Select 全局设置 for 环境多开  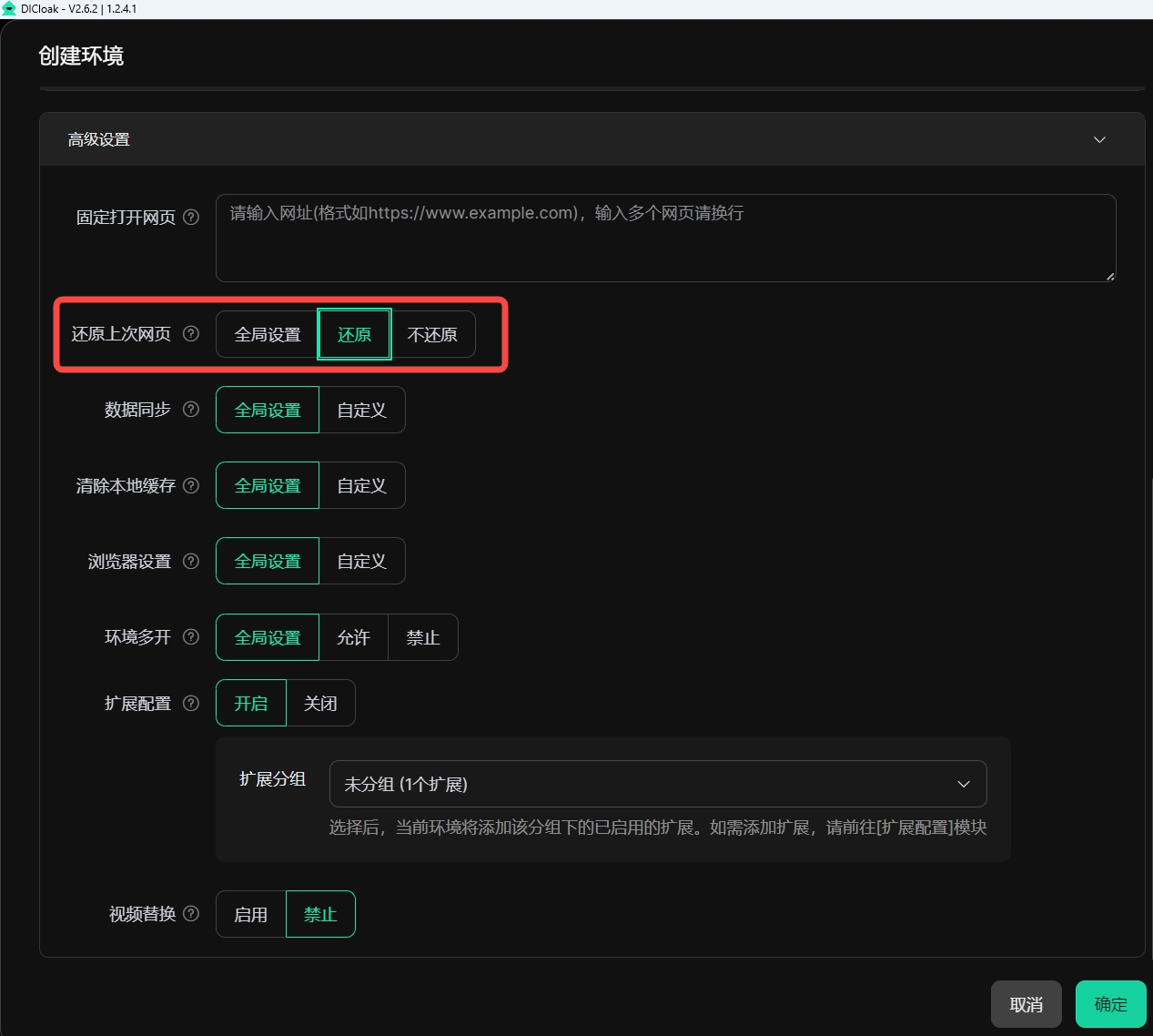click(268, 638)
